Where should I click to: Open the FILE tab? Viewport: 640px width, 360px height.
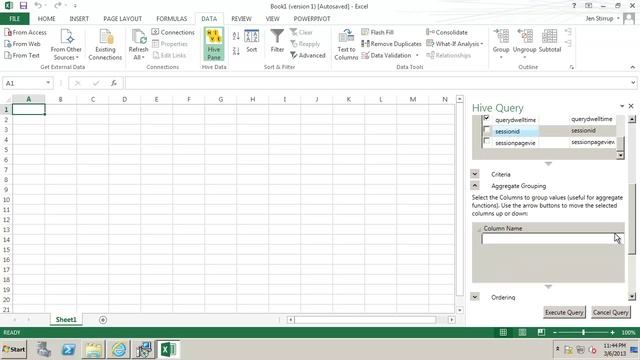(15, 19)
